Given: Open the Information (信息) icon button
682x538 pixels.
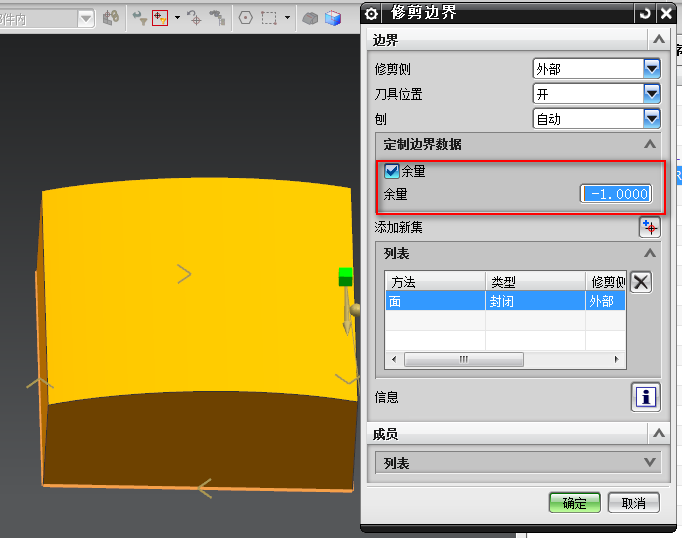Looking at the screenshot, I should click(645, 397).
